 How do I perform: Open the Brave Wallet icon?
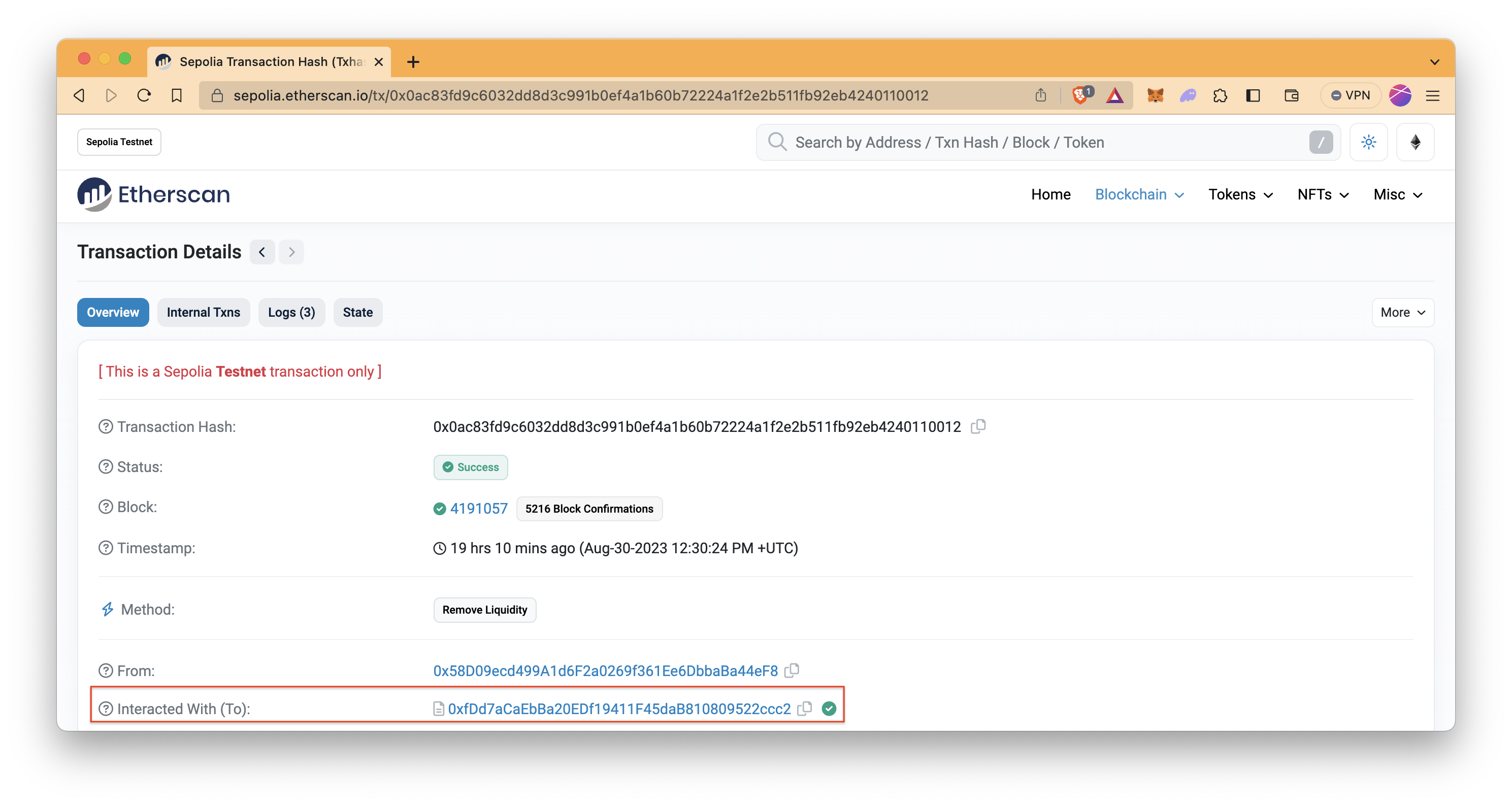click(1291, 95)
